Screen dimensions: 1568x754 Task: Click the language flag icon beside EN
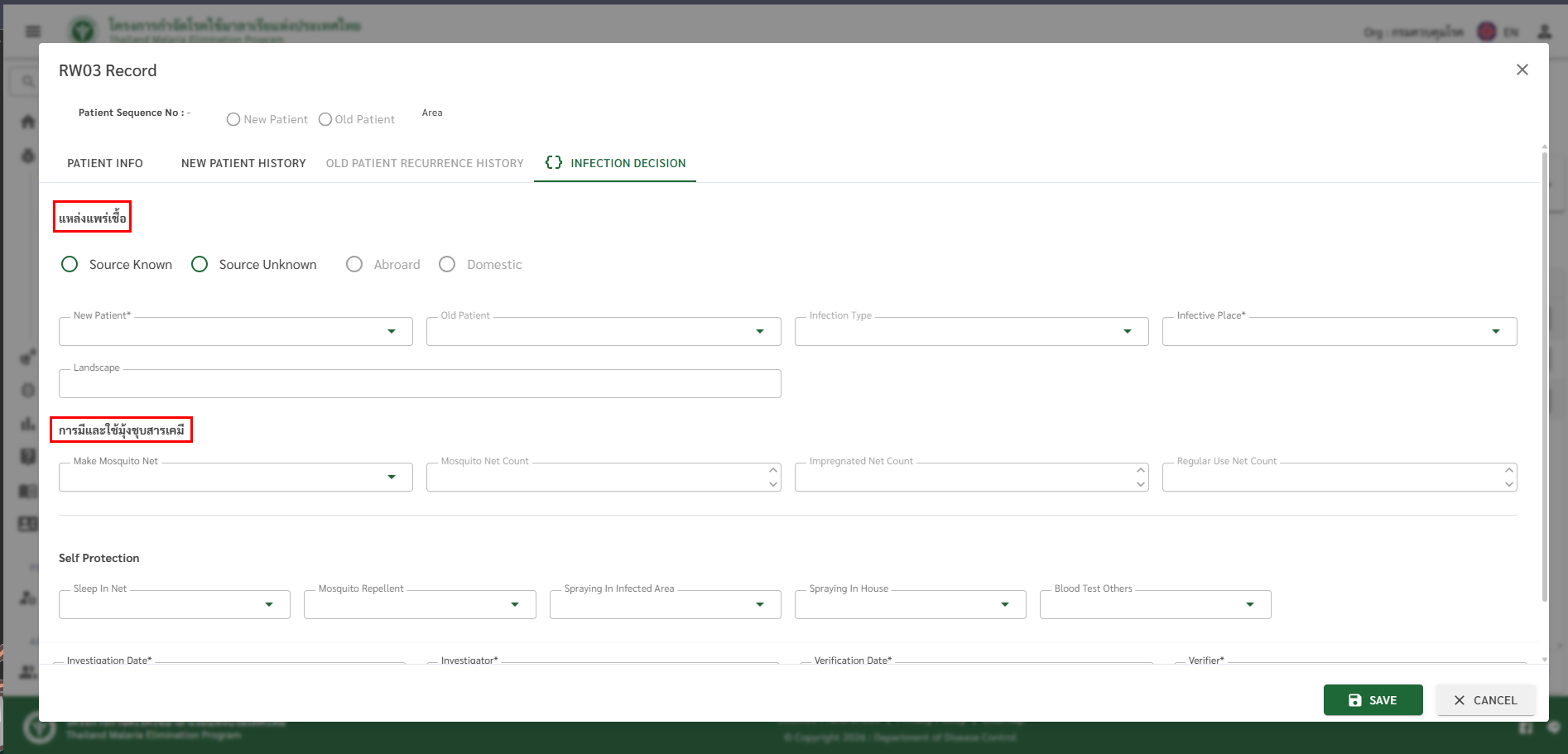1487,31
